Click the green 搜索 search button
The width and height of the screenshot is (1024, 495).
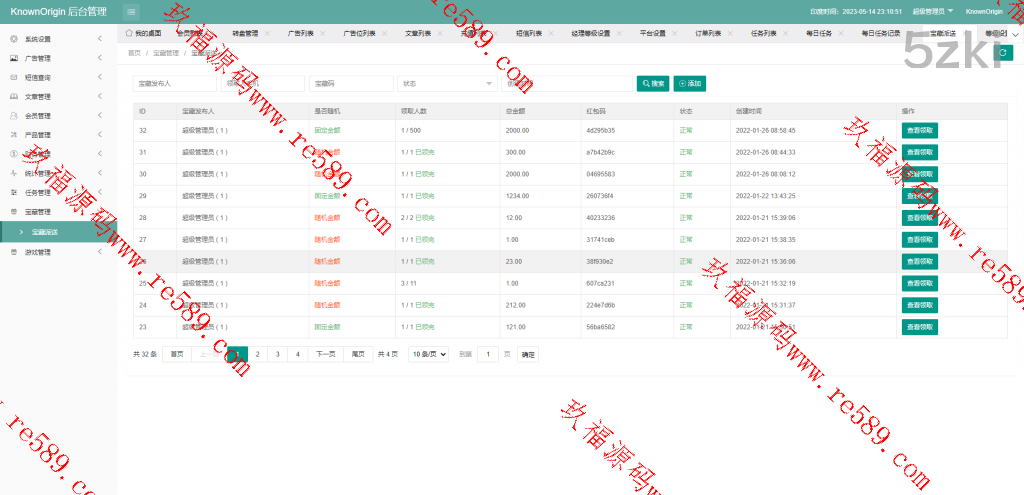[x=652, y=83]
